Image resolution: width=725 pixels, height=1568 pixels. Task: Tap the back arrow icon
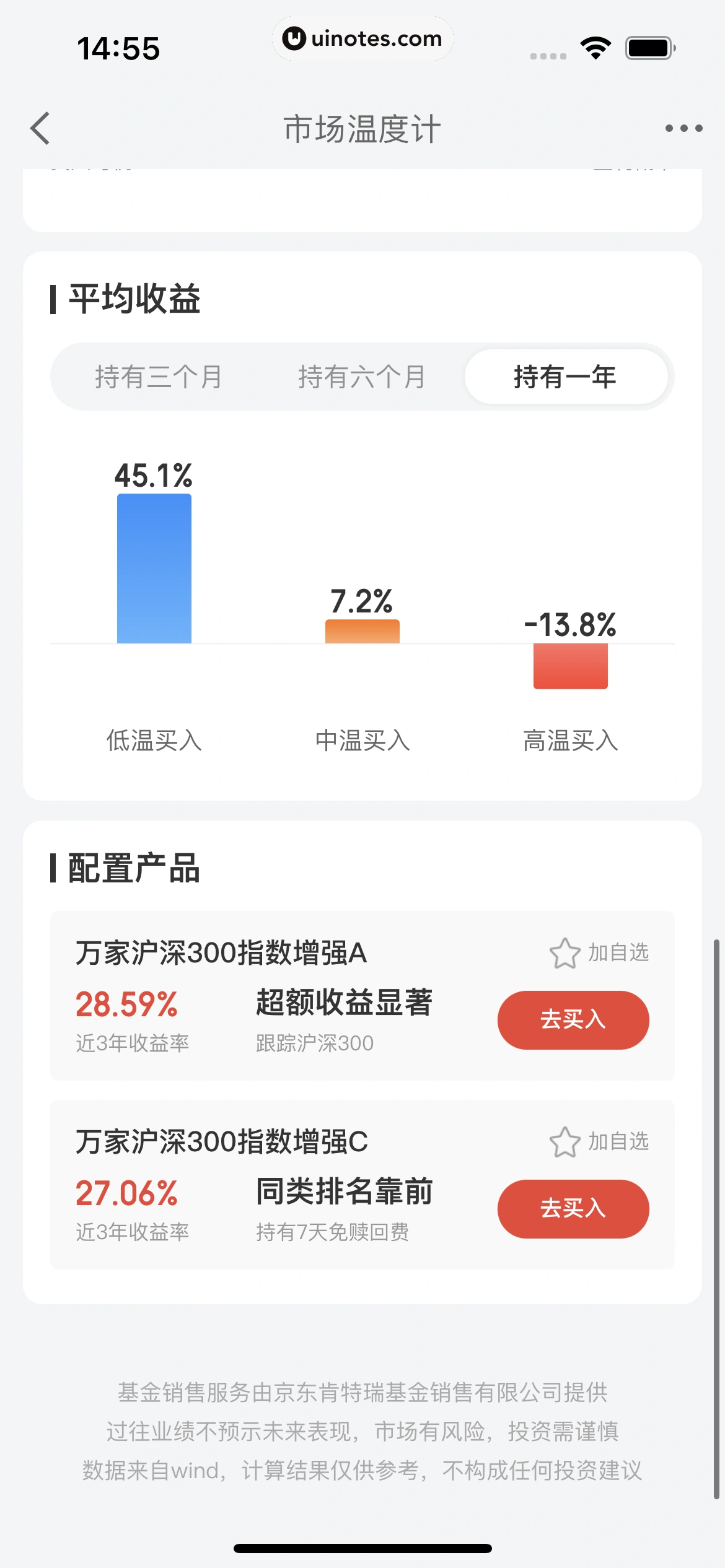click(41, 129)
